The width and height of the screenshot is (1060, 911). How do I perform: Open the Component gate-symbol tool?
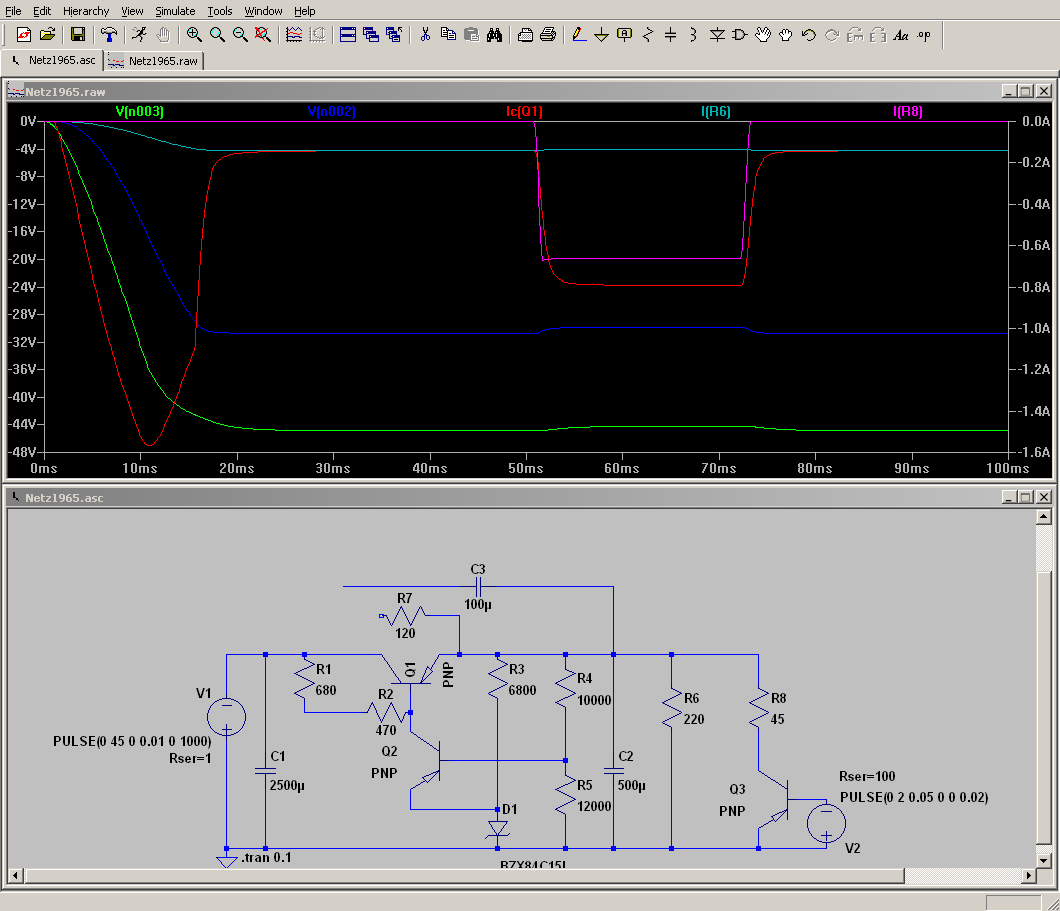(740, 34)
